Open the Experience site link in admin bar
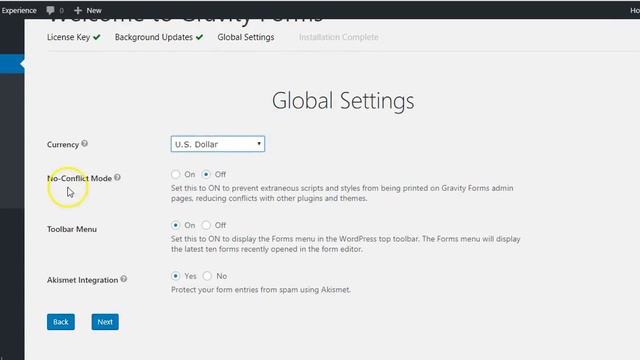640x360 pixels. click(19, 10)
